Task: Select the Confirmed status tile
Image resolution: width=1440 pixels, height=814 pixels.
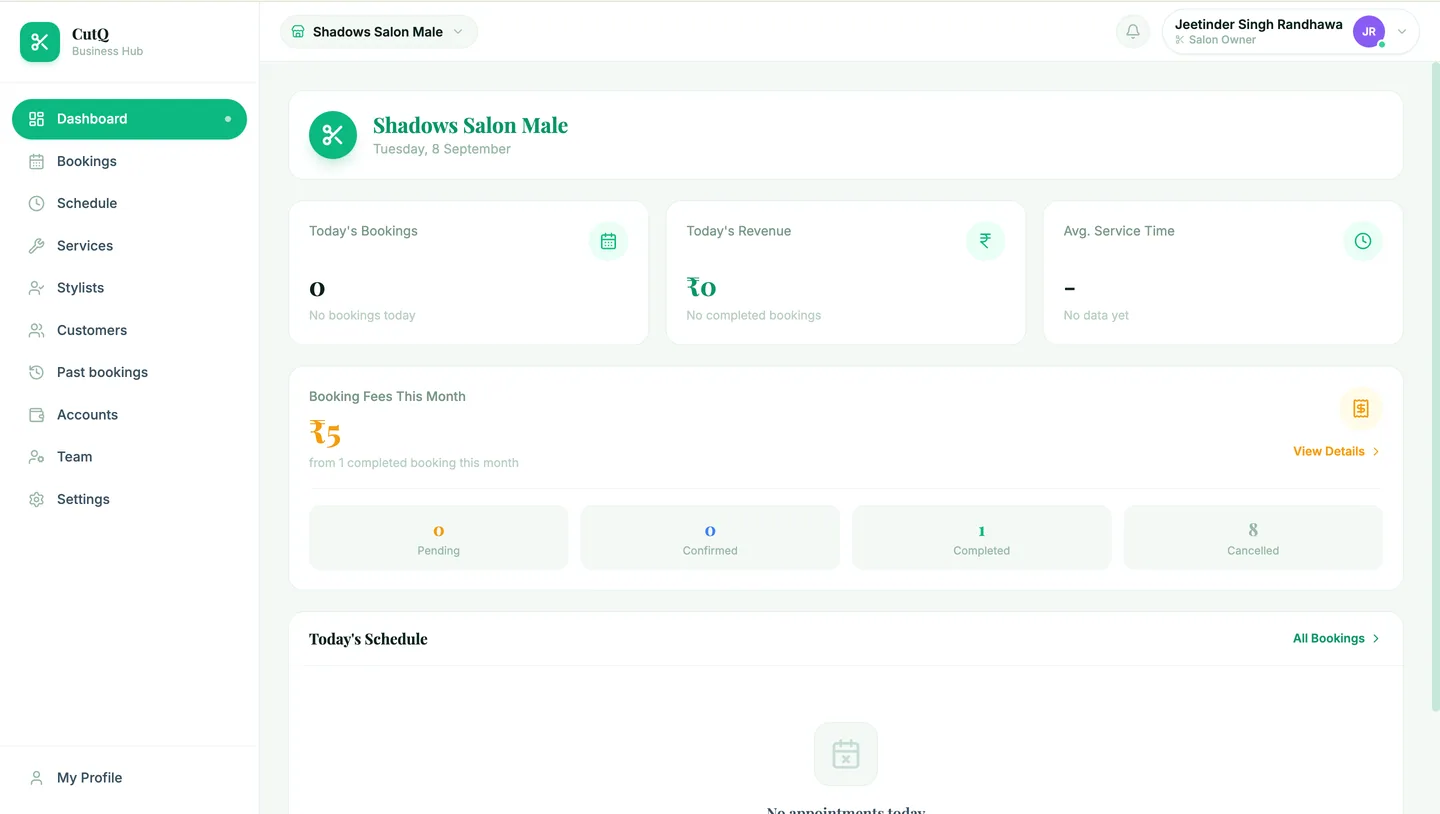Action: (x=710, y=538)
